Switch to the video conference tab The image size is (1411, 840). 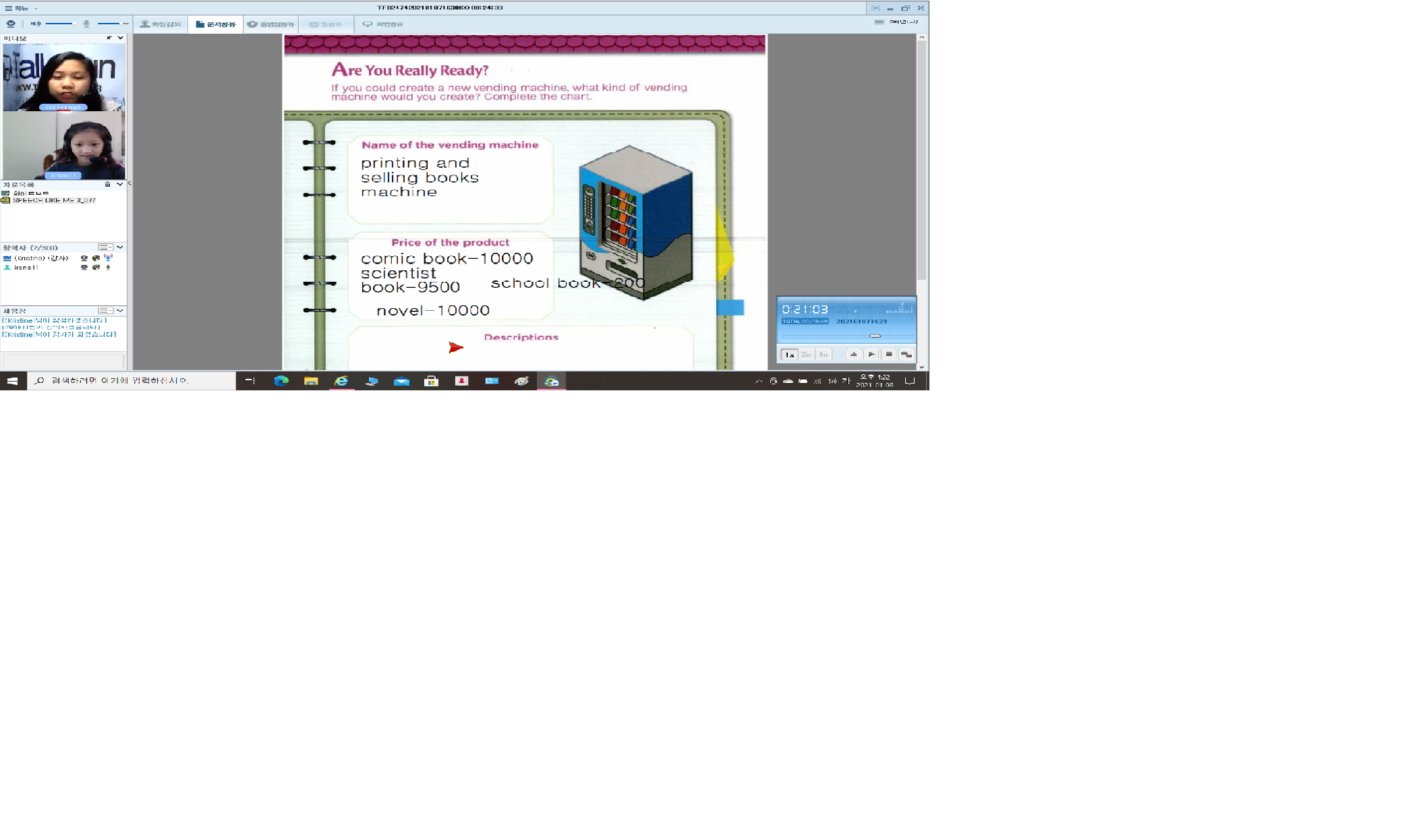coord(161,24)
